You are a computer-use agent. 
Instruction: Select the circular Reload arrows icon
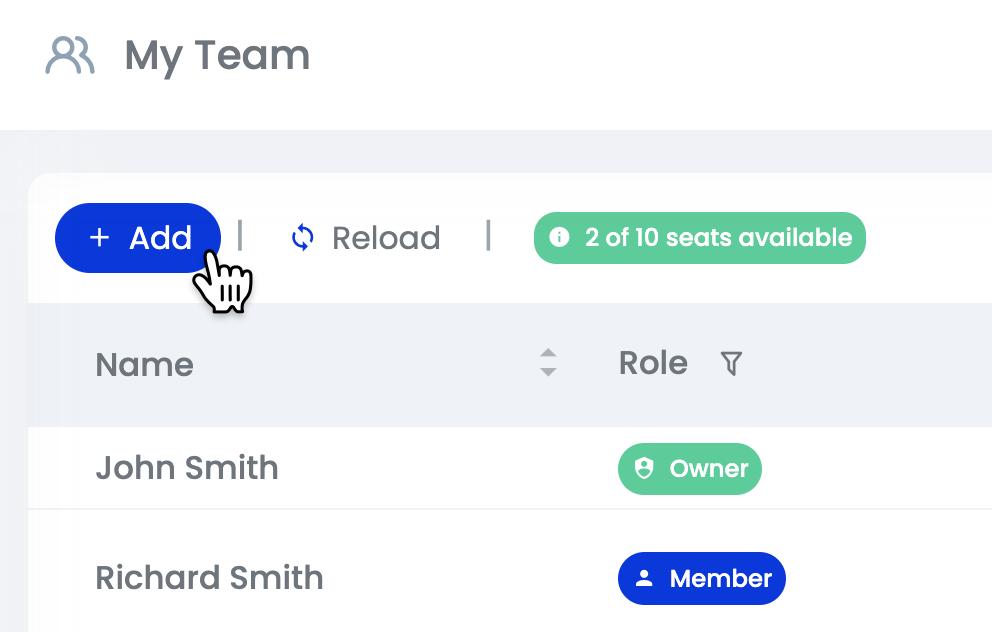(x=302, y=237)
